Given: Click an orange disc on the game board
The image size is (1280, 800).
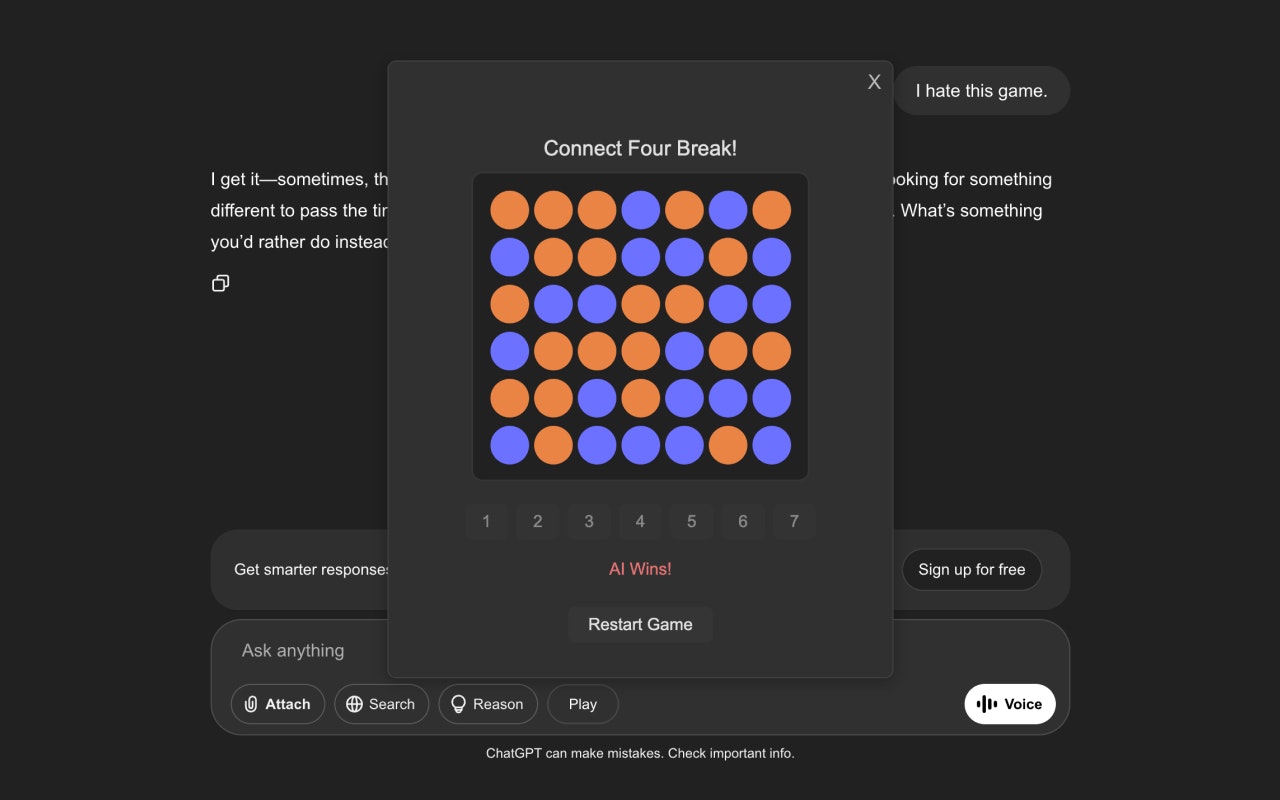Looking at the screenshot, I should pyautogui.click(x=509, y=209).
